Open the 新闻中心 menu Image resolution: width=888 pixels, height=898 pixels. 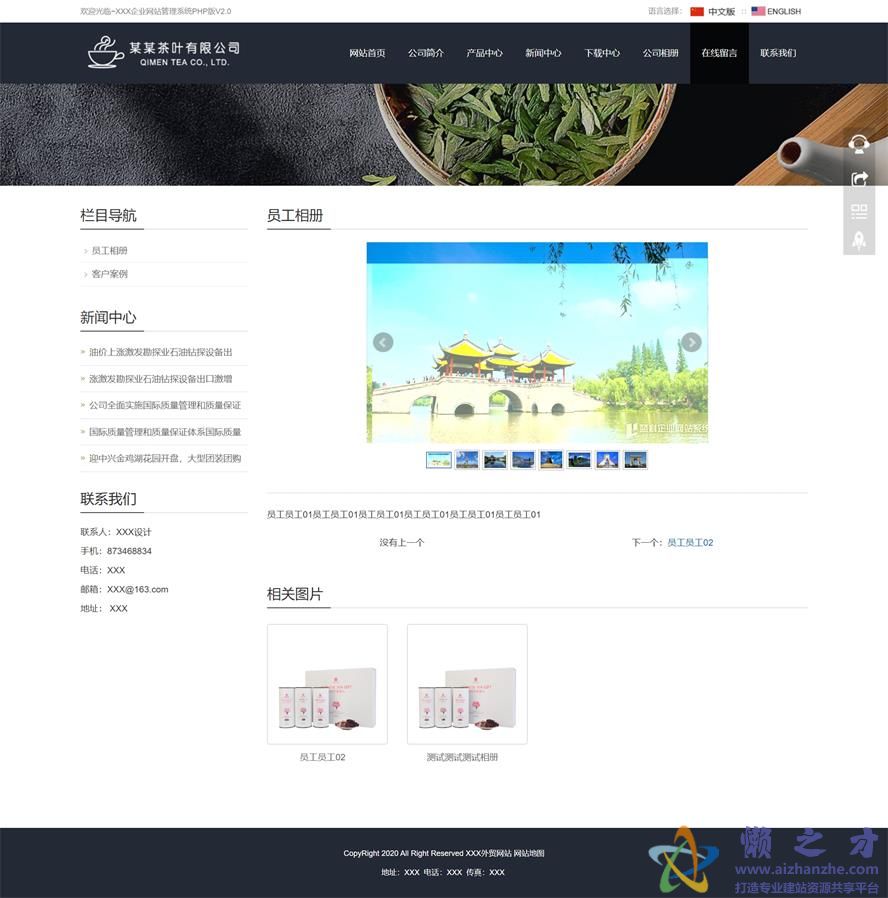[x=544, y=53]
